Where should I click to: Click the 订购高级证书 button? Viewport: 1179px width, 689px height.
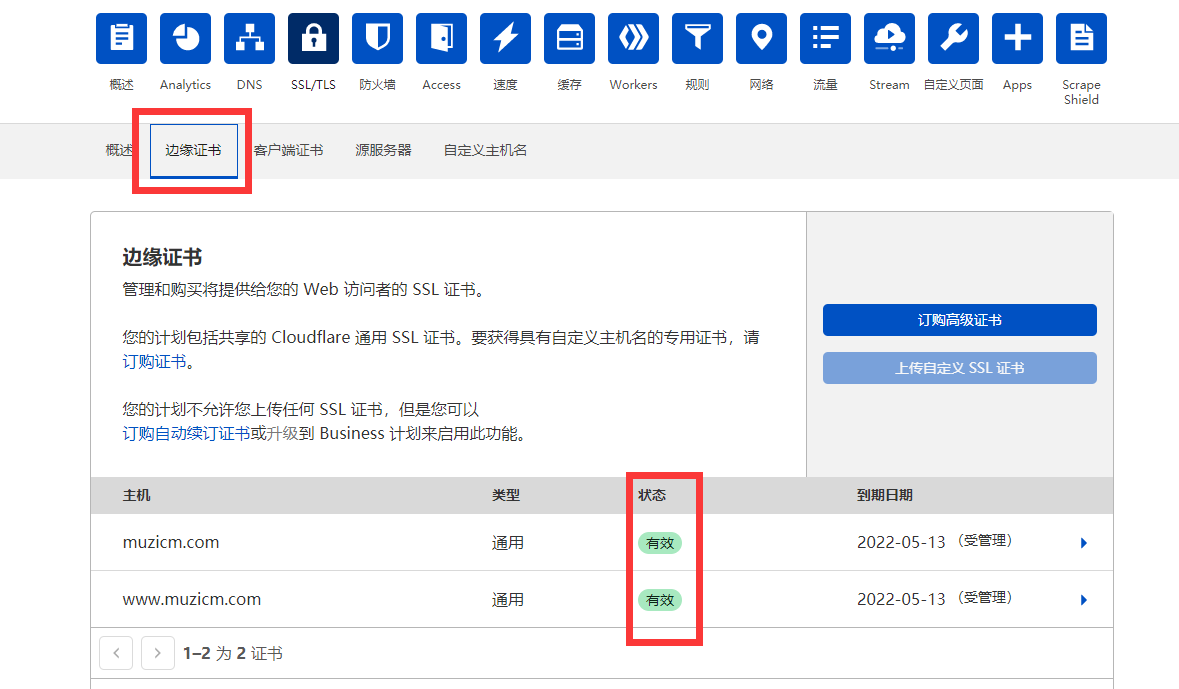click(x=959, y=320)
